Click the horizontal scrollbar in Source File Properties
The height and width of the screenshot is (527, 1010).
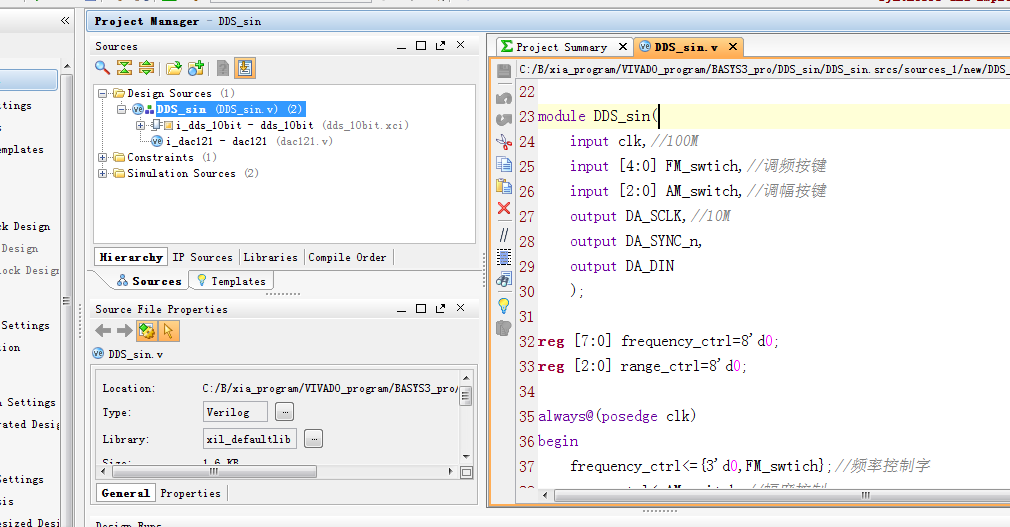(x=214, y=472)
